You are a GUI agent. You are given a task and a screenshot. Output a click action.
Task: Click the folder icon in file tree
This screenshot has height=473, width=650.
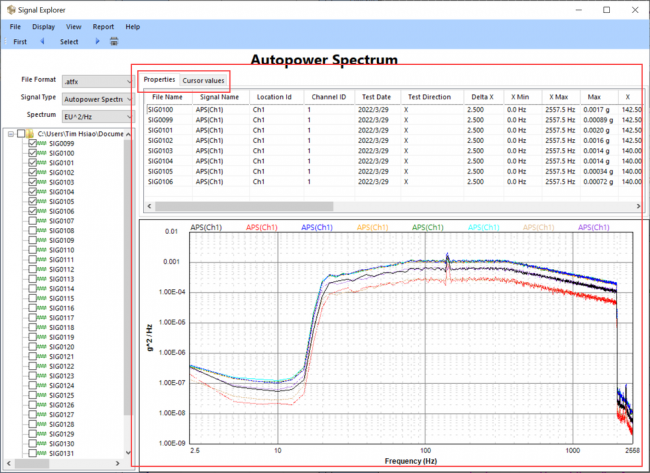click(x=32, y=134)
